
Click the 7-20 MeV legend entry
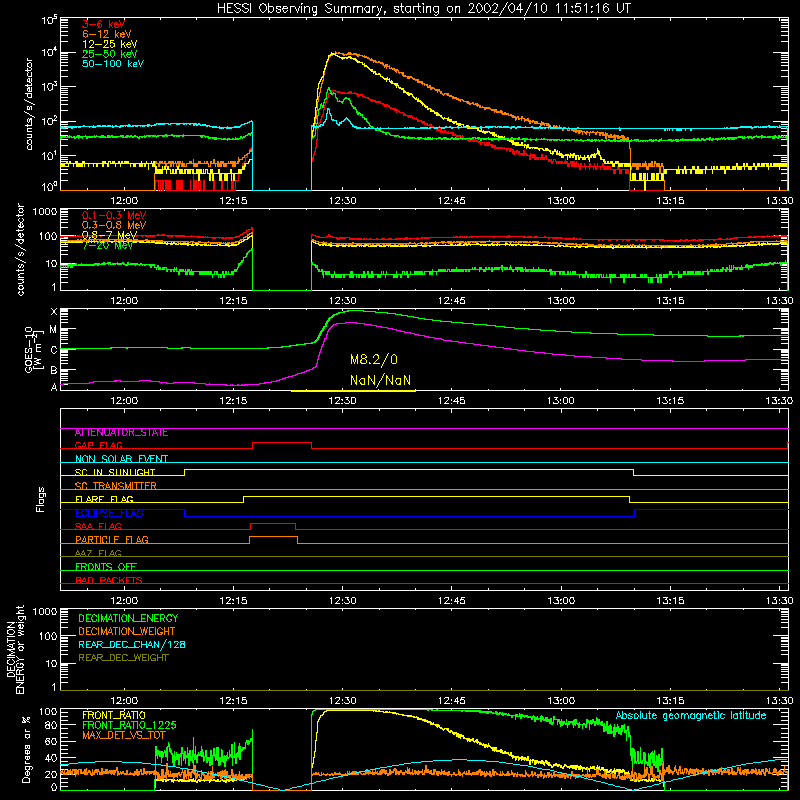tap(107, 245)
